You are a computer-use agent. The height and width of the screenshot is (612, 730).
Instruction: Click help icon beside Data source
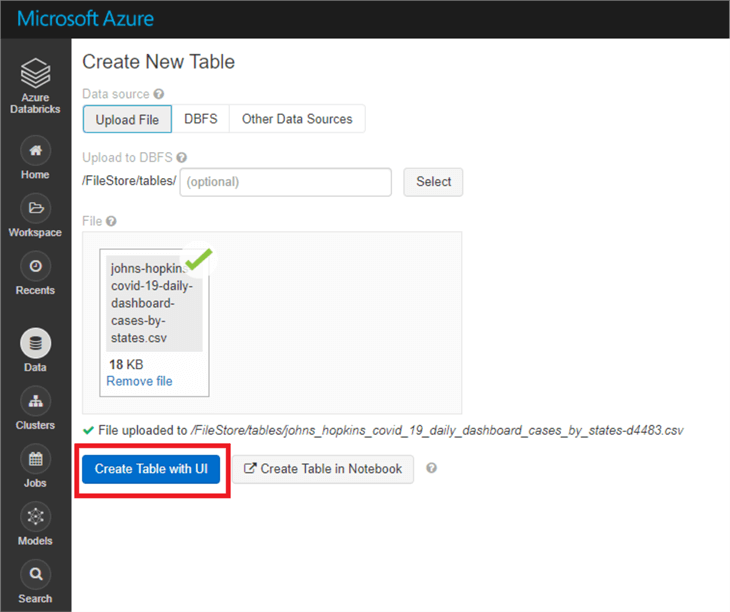click(x=159, y=94)
